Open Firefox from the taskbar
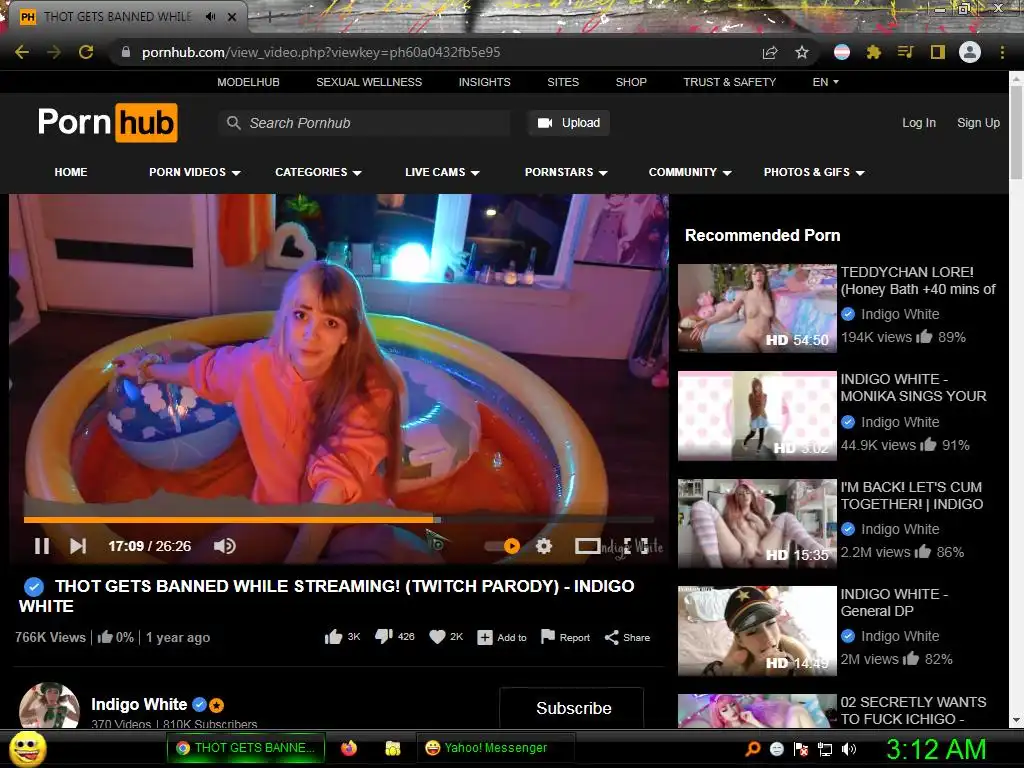The width and height of the screenshot is (1024, 768). point(349,748)
